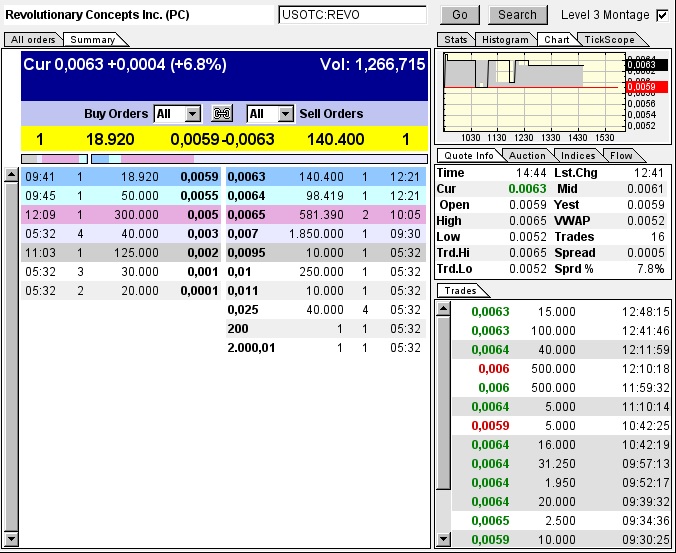Click order book scroll down arrow
The width and height of the screenshot is (676, 553).
[x=11, y=538]
